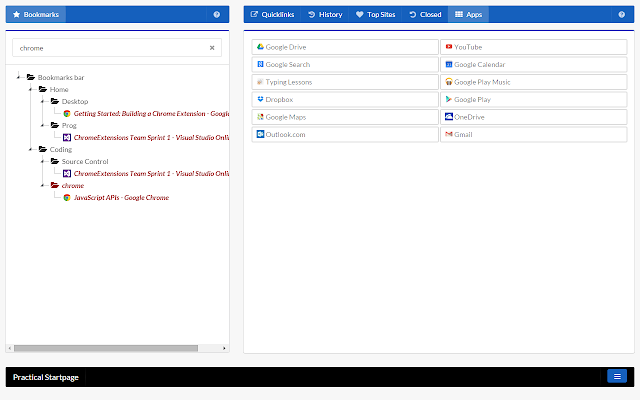
Task: Collapse the Prog folder node
Action: 42,125
